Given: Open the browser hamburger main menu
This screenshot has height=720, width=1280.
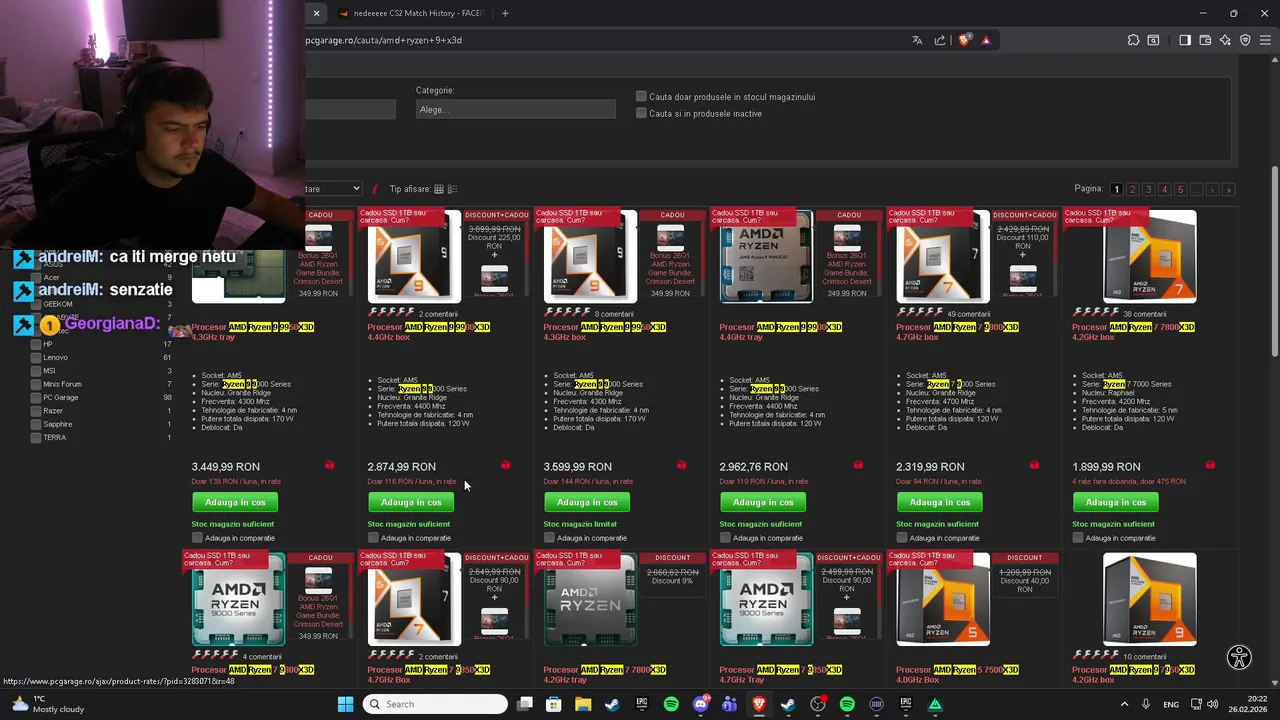Looking at the screenshot, I should point(1266,40).
